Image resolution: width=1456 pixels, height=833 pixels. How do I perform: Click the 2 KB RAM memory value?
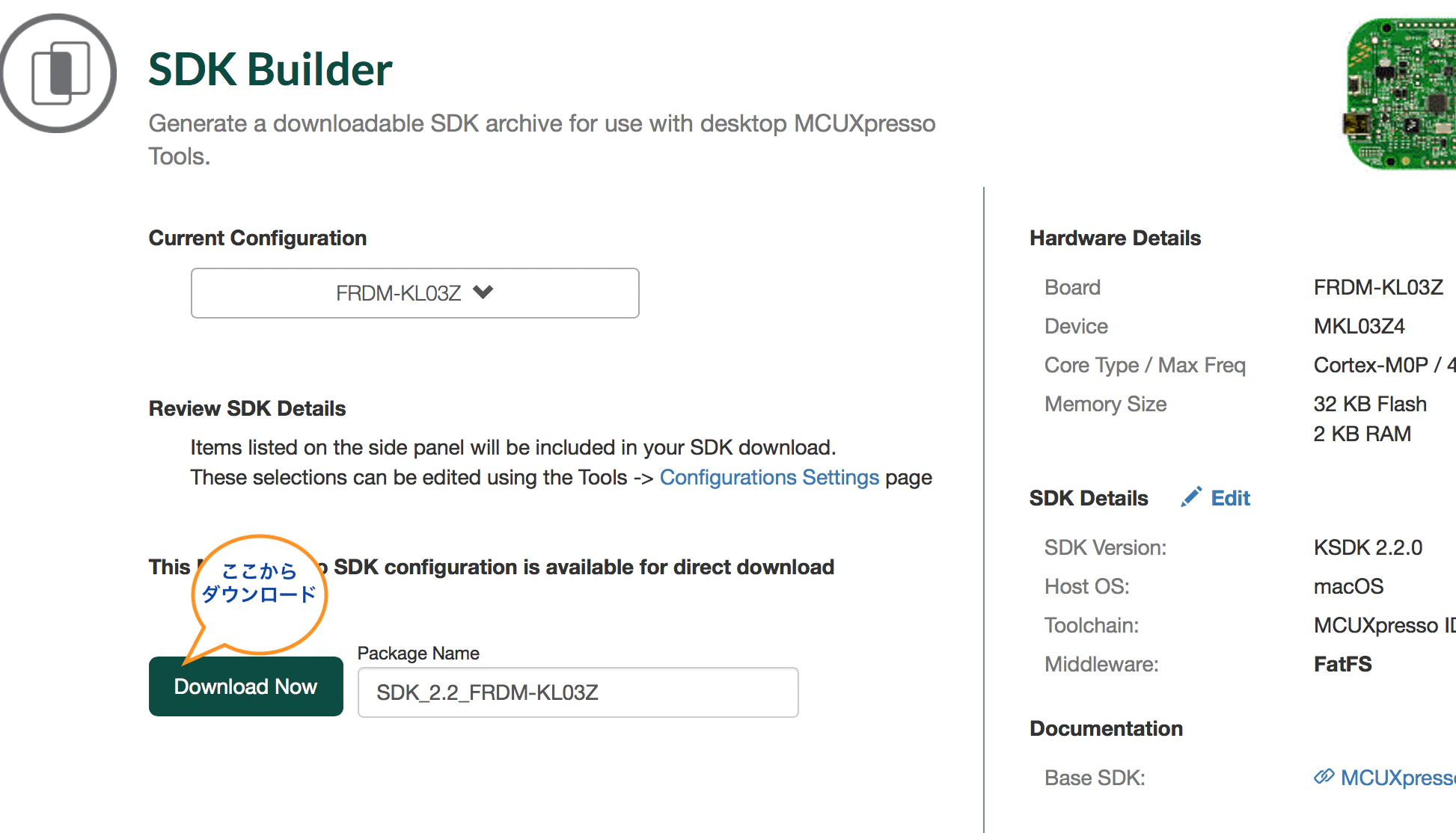tap(1362, 434)
